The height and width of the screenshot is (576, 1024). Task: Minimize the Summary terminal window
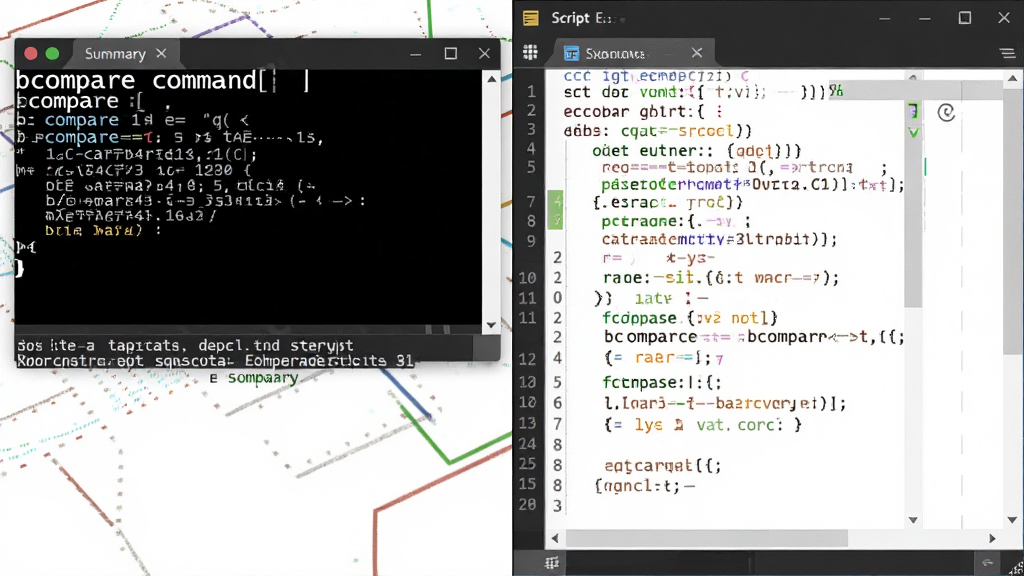[415, 54]
